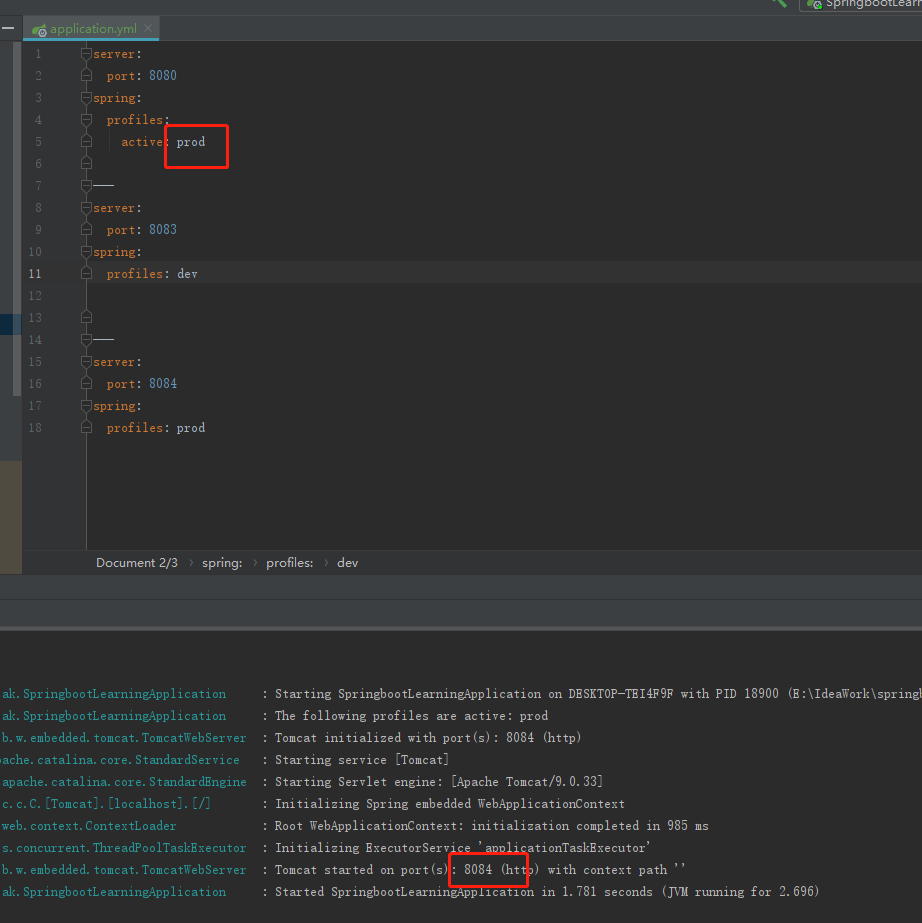Viewport: 922px width, 923px height.
Task: Click 'Starting Servlet engine' console line
Action: coord(439,782)
